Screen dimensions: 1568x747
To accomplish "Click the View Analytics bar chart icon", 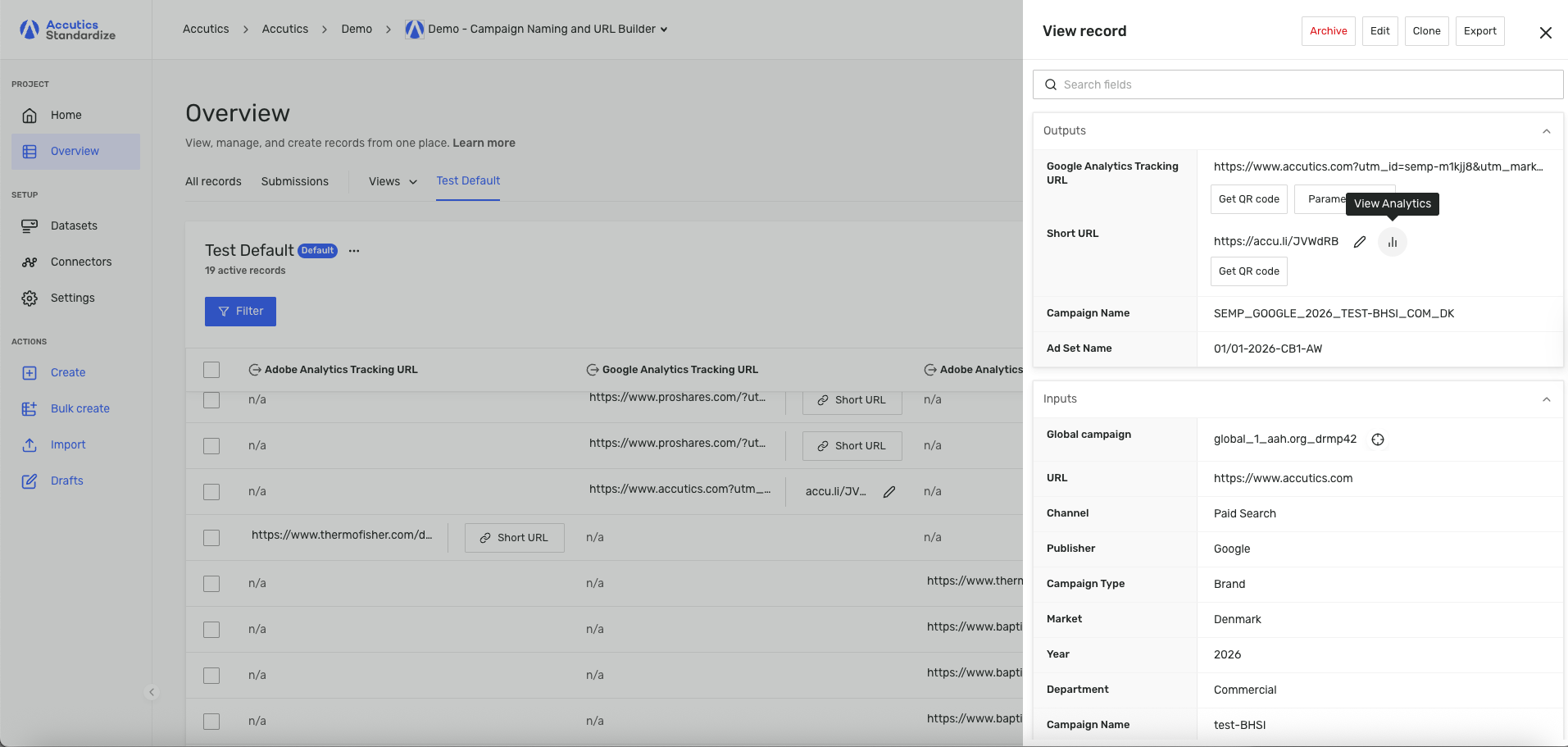I will 1392,242.
